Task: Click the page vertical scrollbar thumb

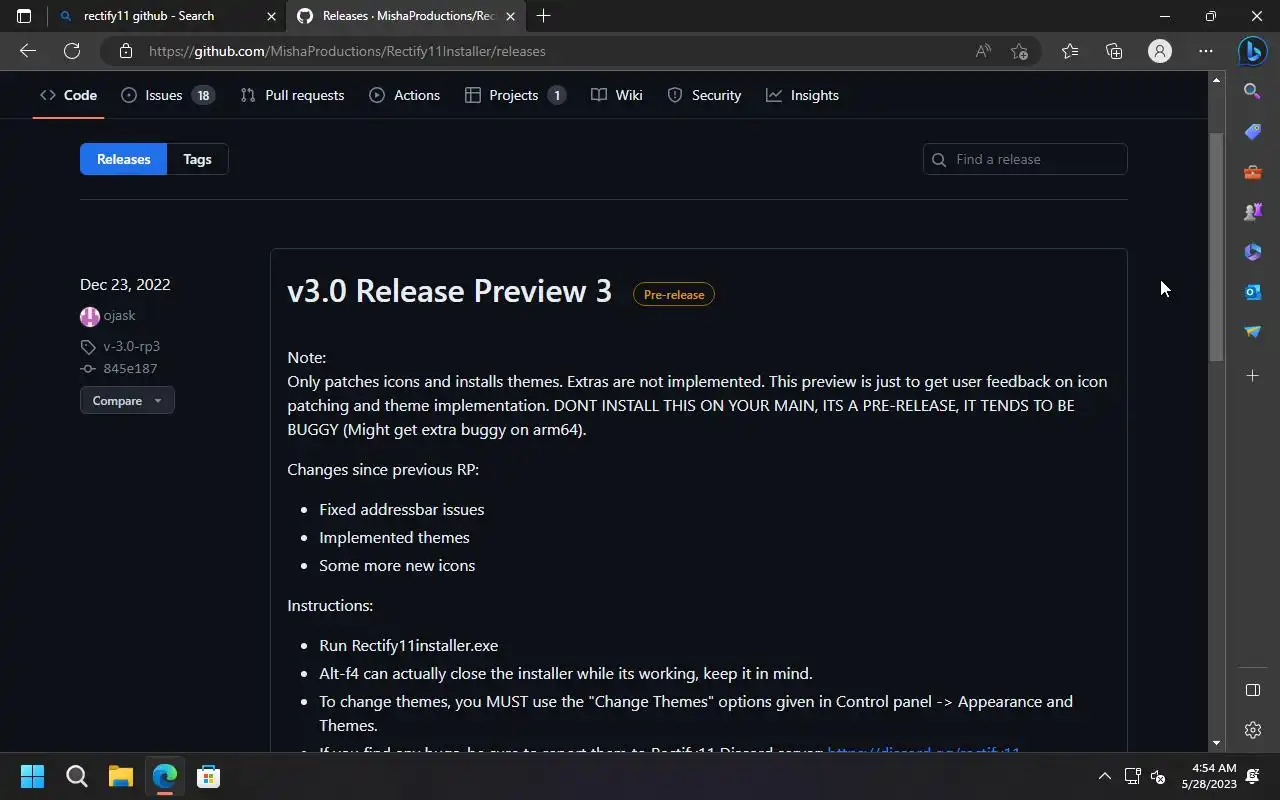Action: click(x=1217, y=246)
